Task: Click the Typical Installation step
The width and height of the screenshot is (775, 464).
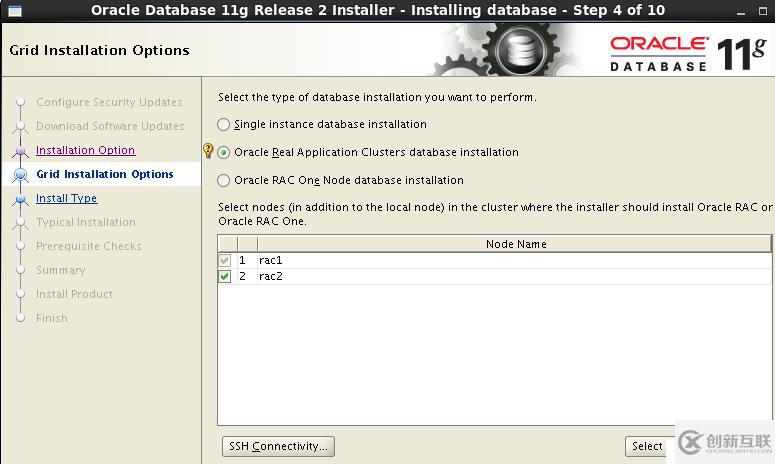Action: 86,222
